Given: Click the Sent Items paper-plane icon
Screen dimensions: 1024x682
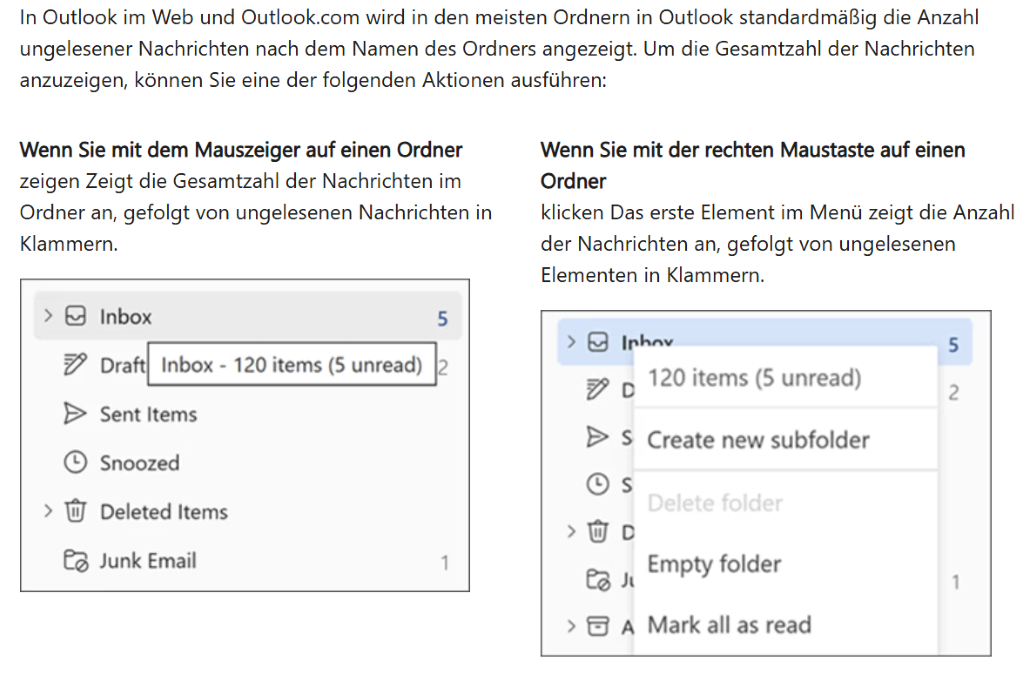Looking at the screenshot, I should click(74, 414).
